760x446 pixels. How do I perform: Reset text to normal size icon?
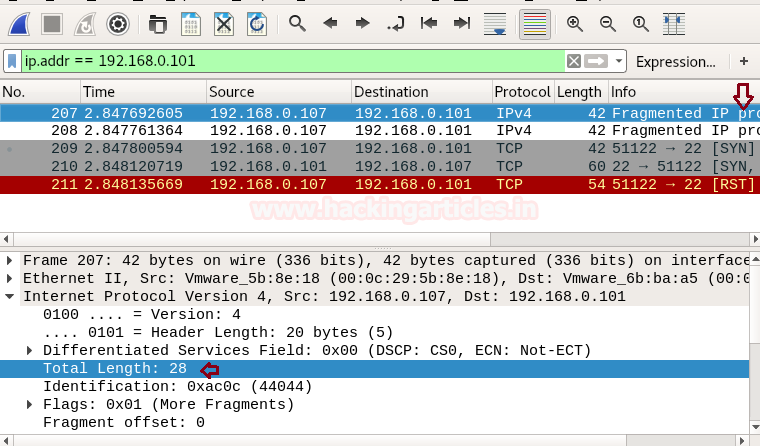pyautogui.click(x=641, y=23)
